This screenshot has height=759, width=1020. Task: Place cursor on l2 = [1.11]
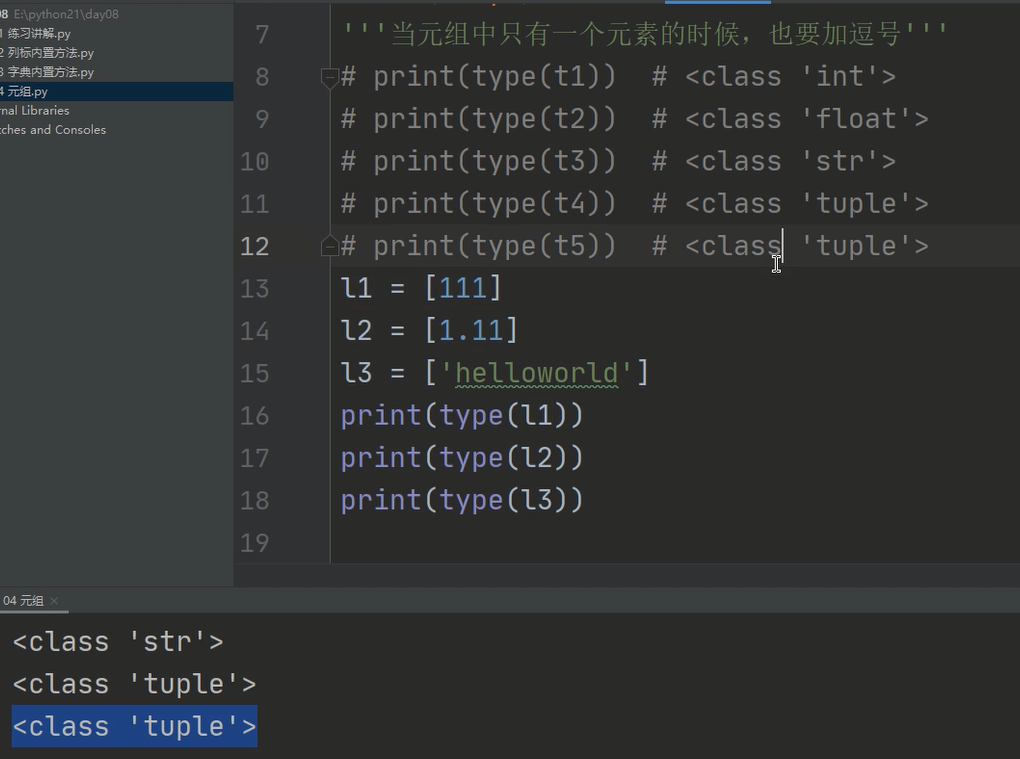pyautogui.click(x=429, y=330)
